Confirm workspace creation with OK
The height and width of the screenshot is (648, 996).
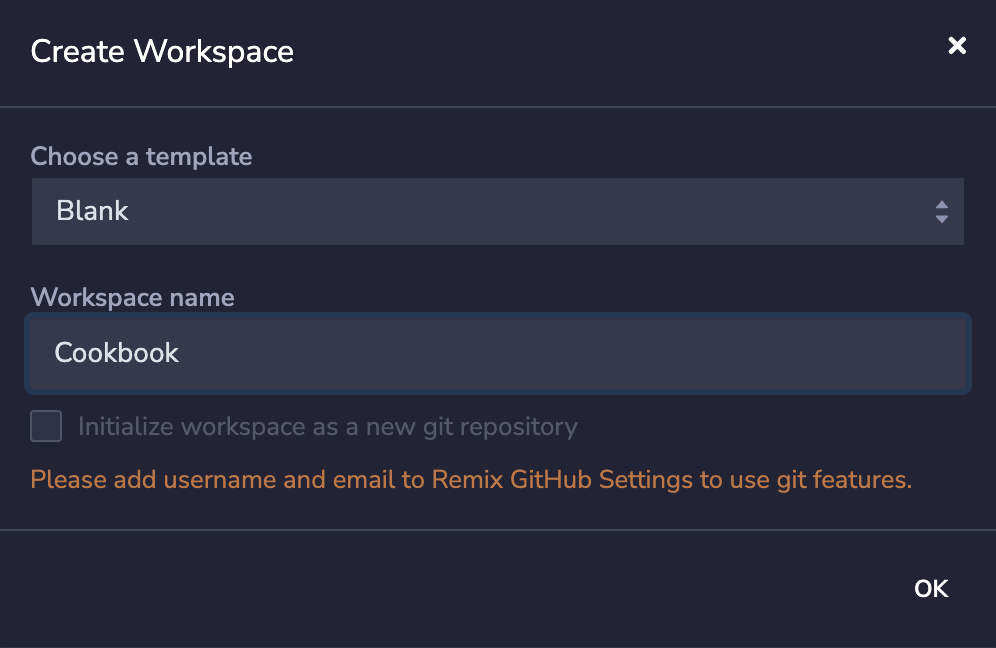(930, 589)
